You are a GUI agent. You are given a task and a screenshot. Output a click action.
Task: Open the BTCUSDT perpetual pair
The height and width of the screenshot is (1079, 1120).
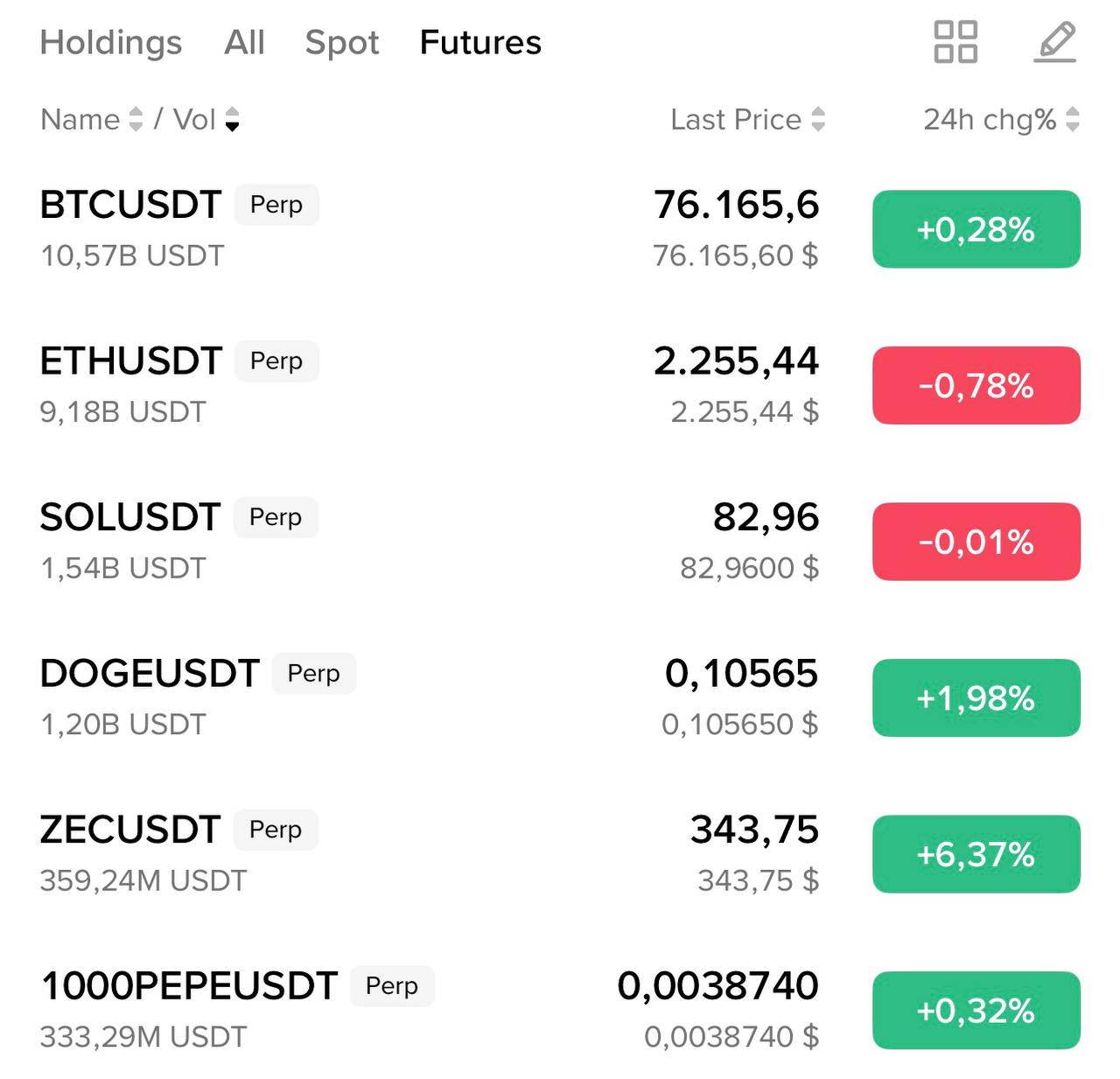131,205
